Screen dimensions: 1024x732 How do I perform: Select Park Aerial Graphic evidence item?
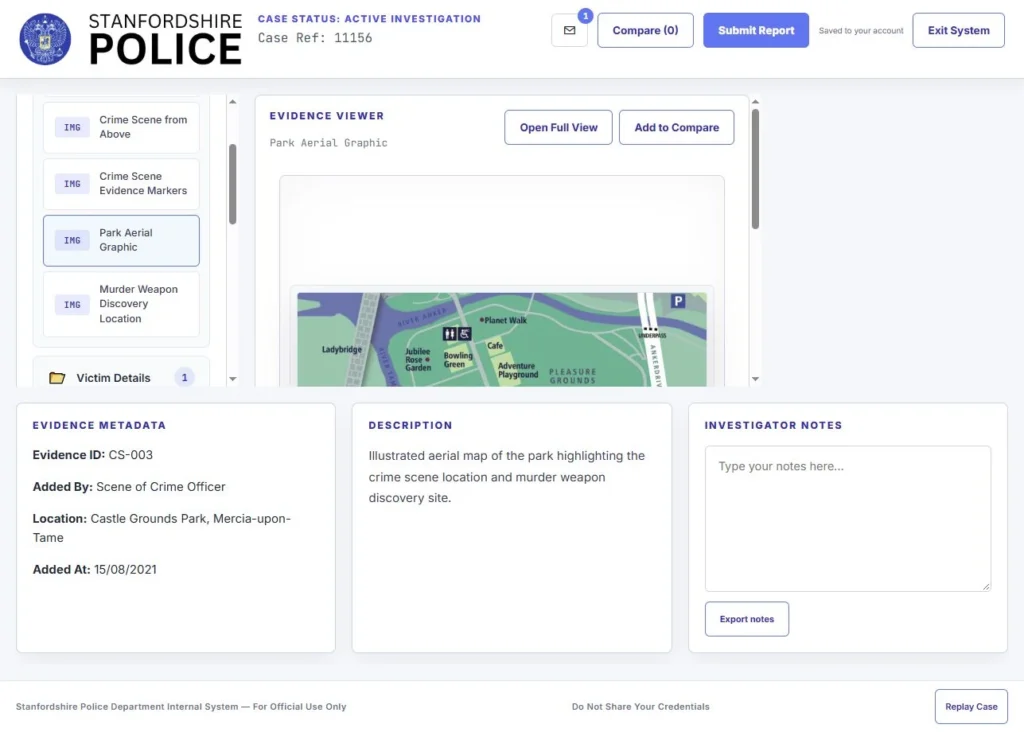(x=121, y=240)
